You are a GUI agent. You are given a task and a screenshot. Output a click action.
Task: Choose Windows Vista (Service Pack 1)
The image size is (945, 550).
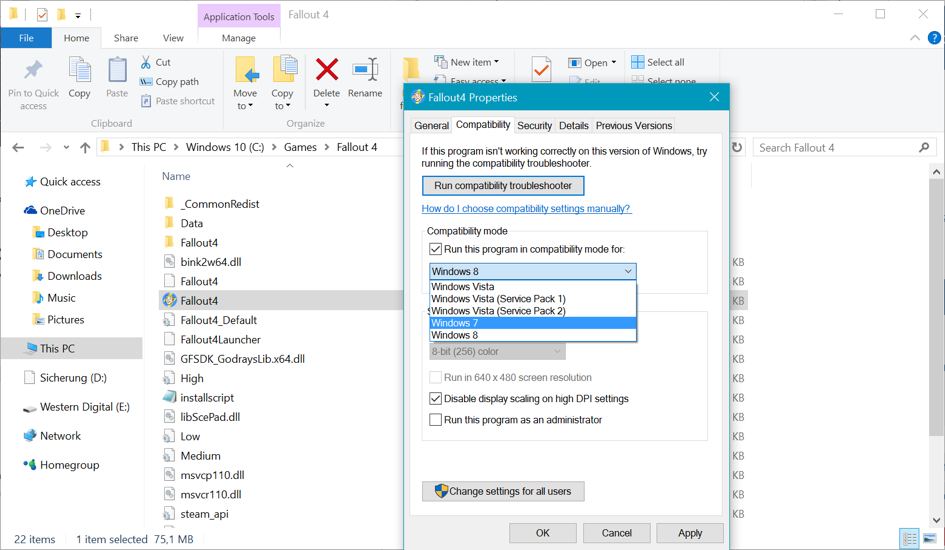click(533, 299)
